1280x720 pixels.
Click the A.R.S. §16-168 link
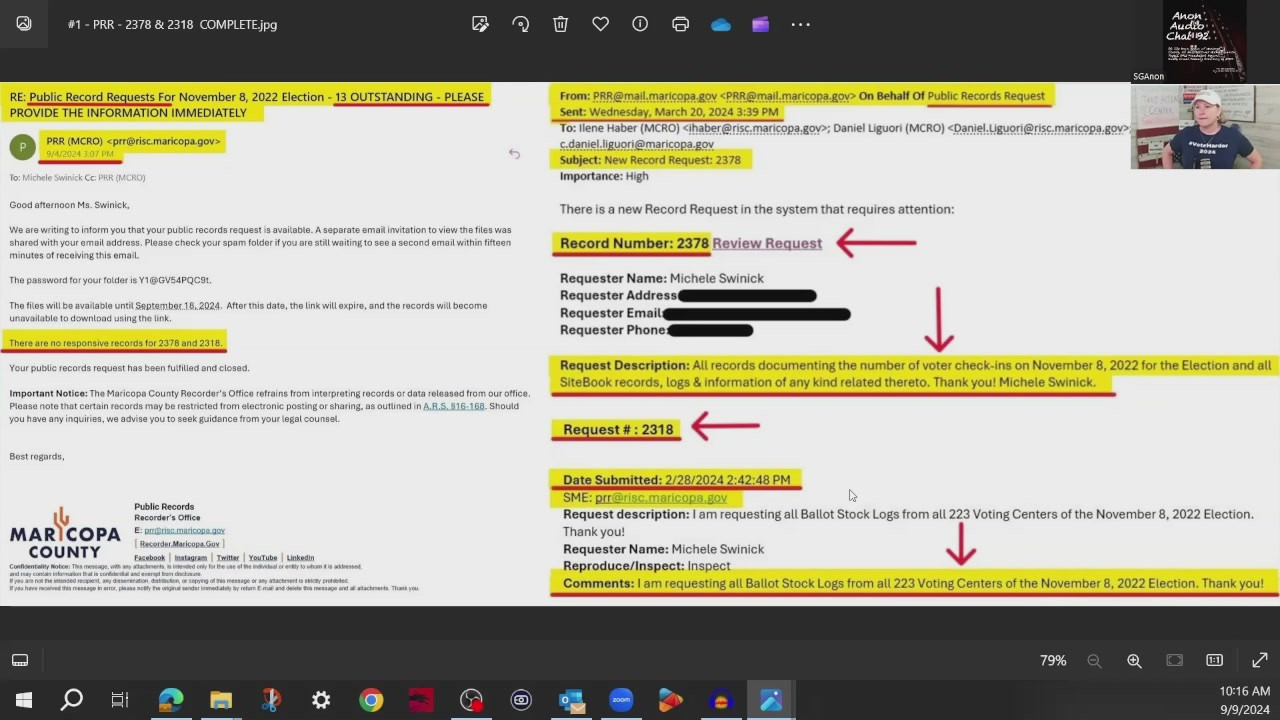[453, 406]
